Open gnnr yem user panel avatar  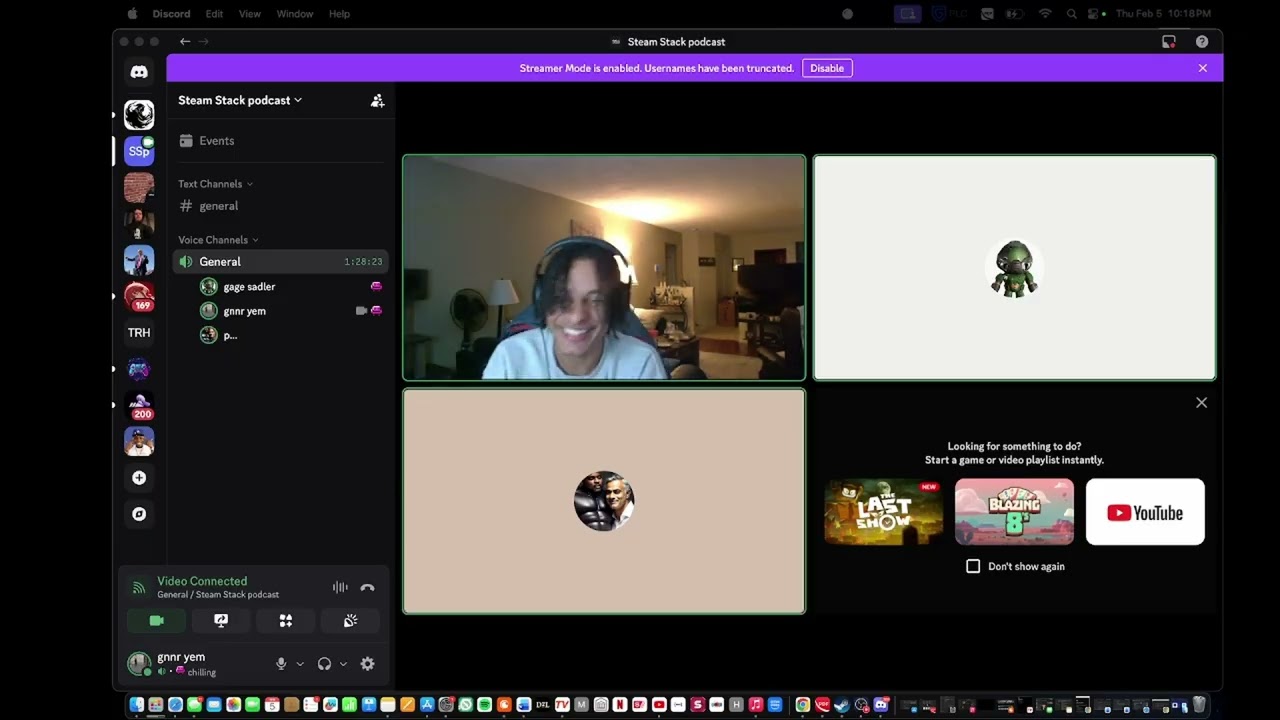point(139,664)
